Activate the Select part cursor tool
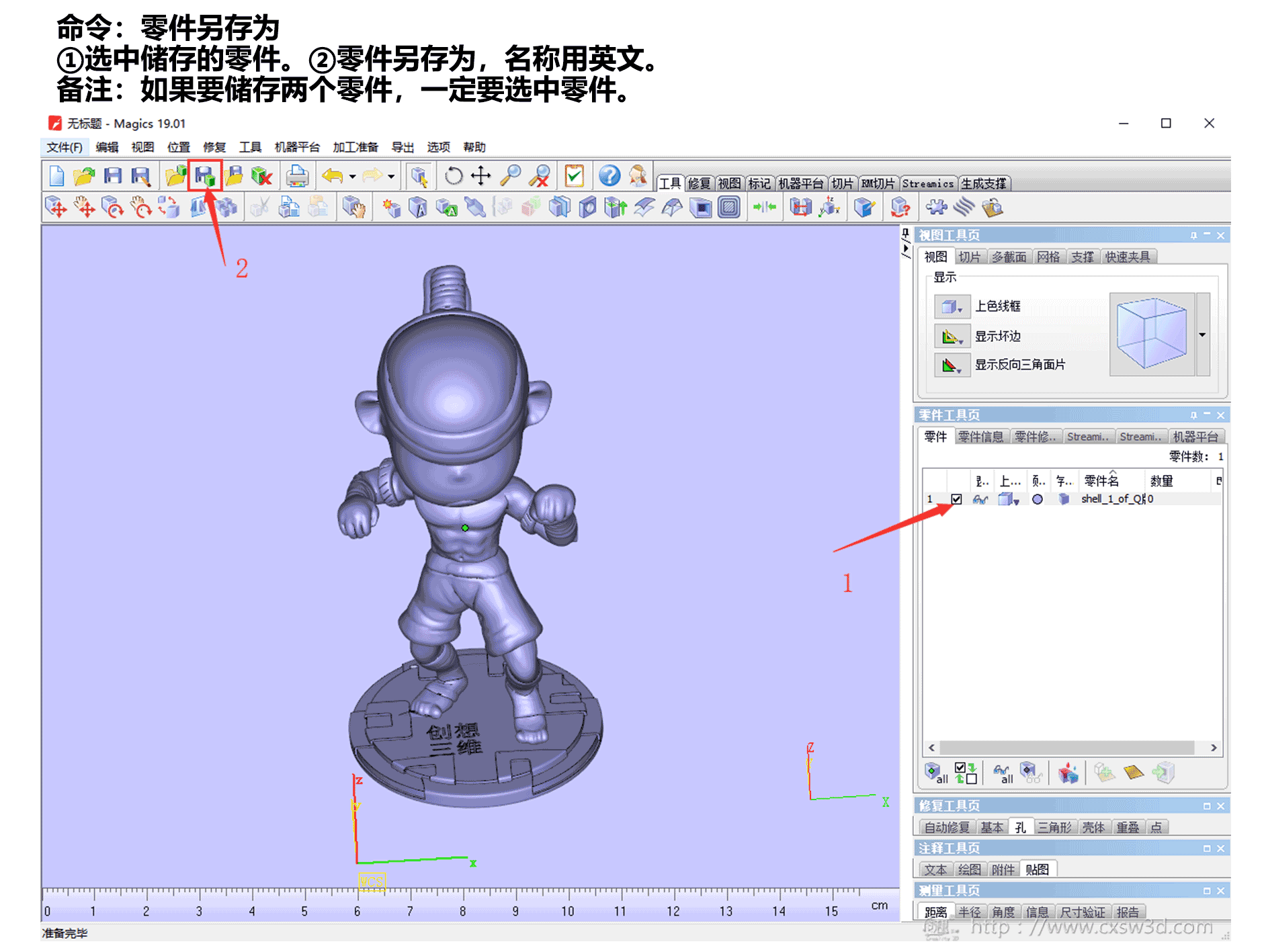Viewport: 1262px width, 952px height. [419, 177]
